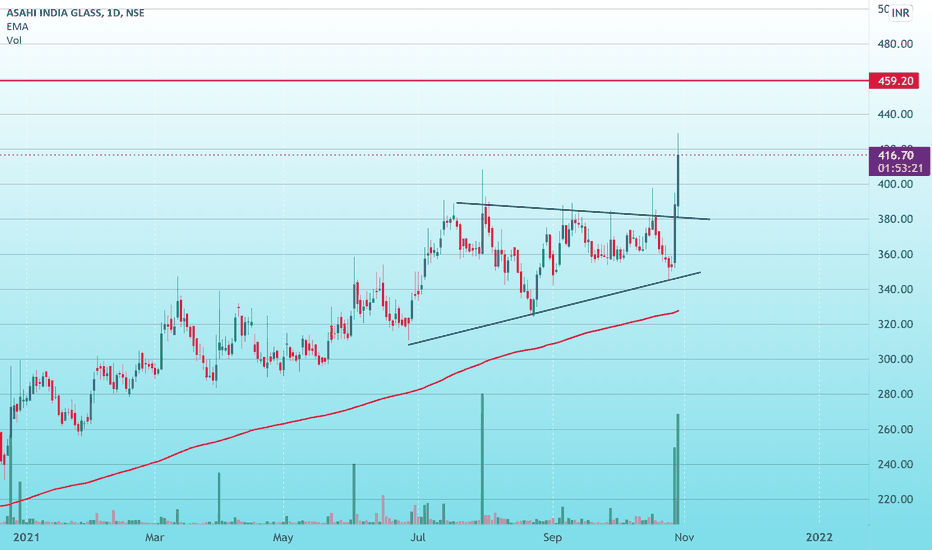Click the 340.00 price axis label
The height and width of the screenshot is (550, 932).
[895, 289]
